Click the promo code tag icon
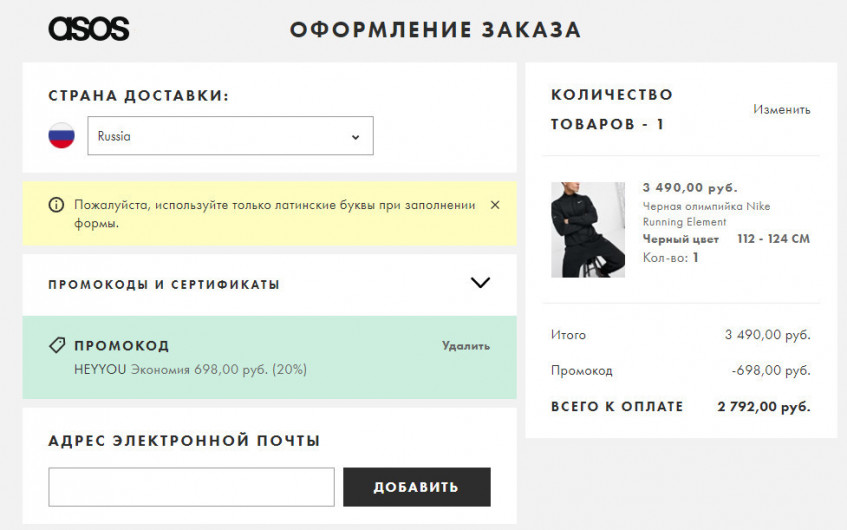This screenshot has width=847, height=530. pyautogui.click(x=57, y=345)
